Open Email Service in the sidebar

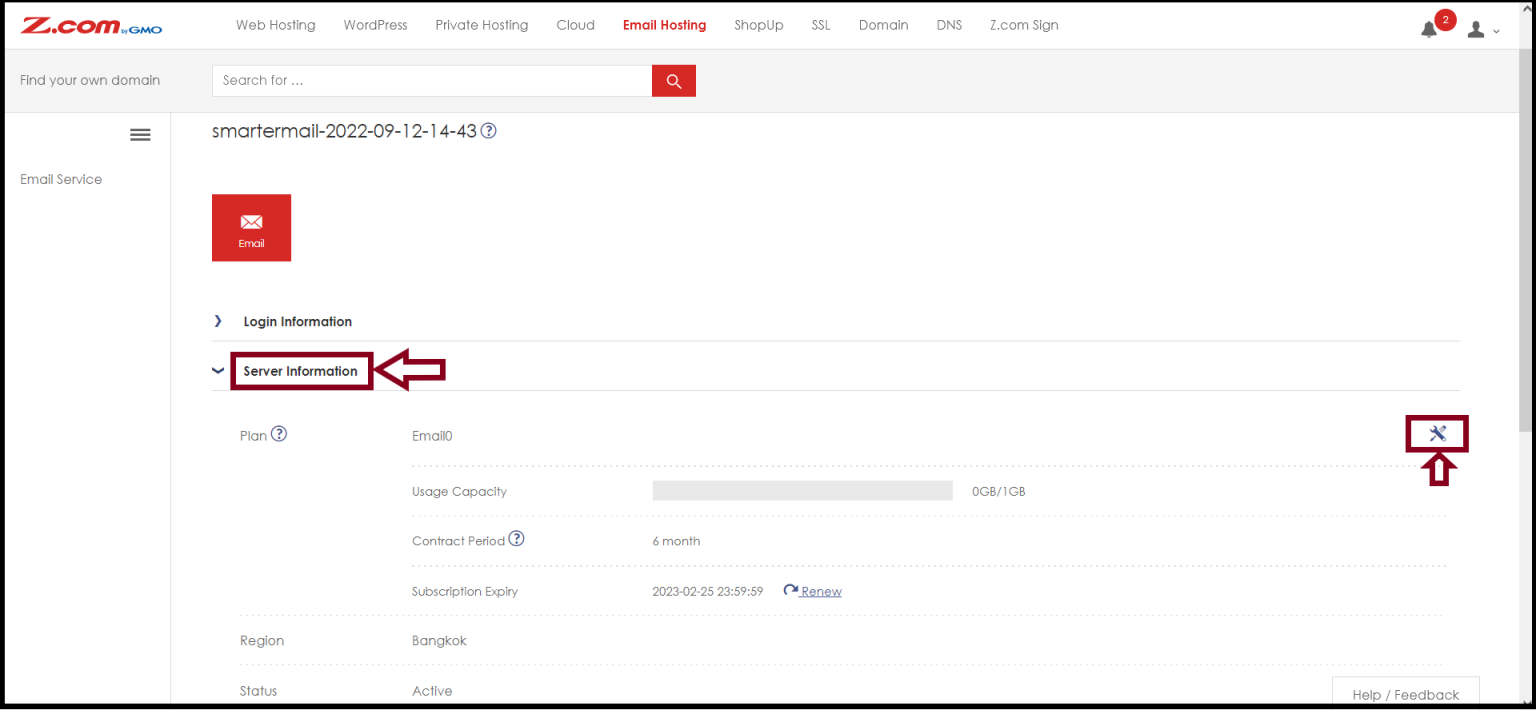(x=61, y=179)
